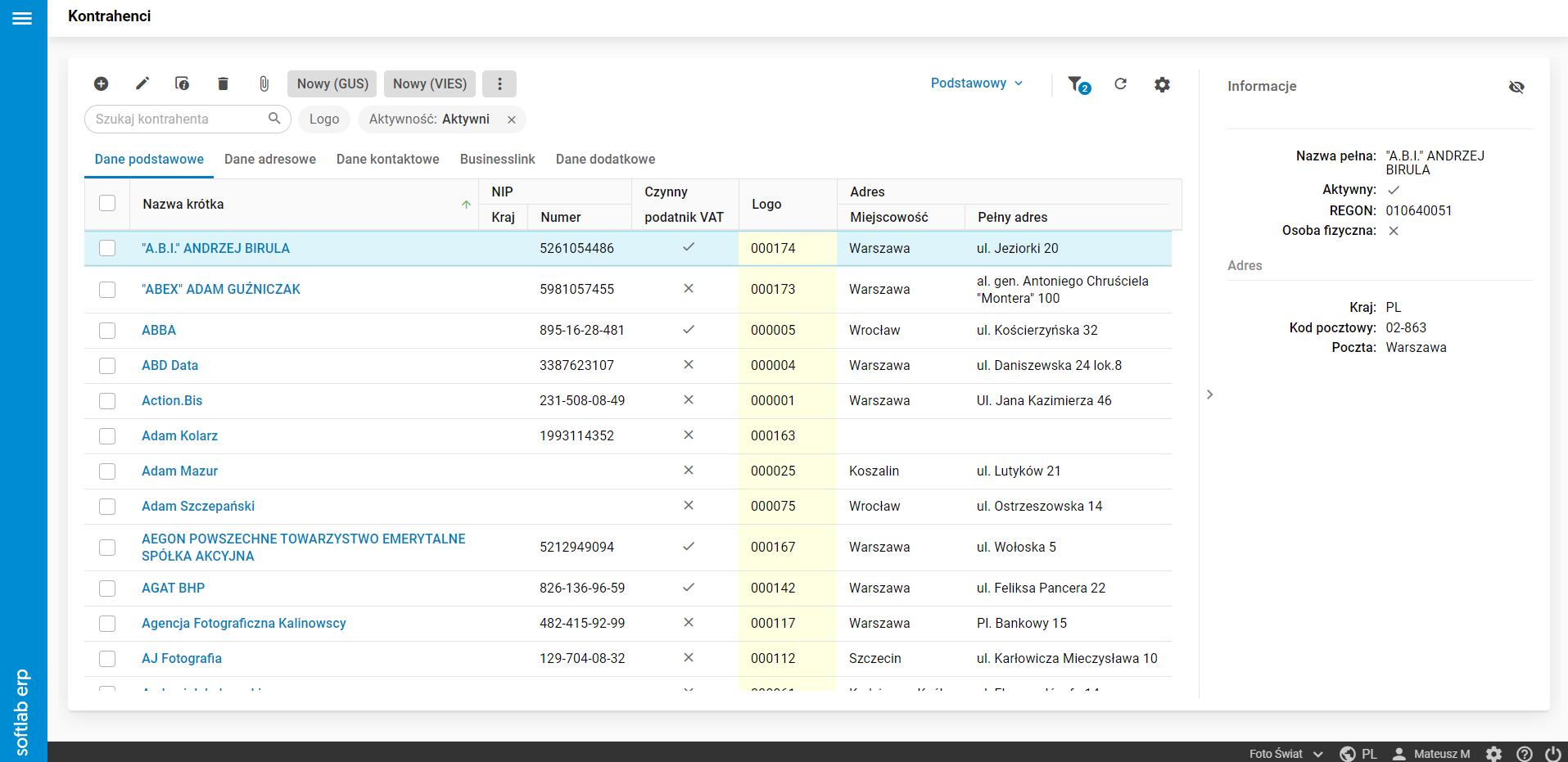Open the Action.Bis contractor link
The width and height of the screenshot is (1568, 762).
click(x=172, y=400)
